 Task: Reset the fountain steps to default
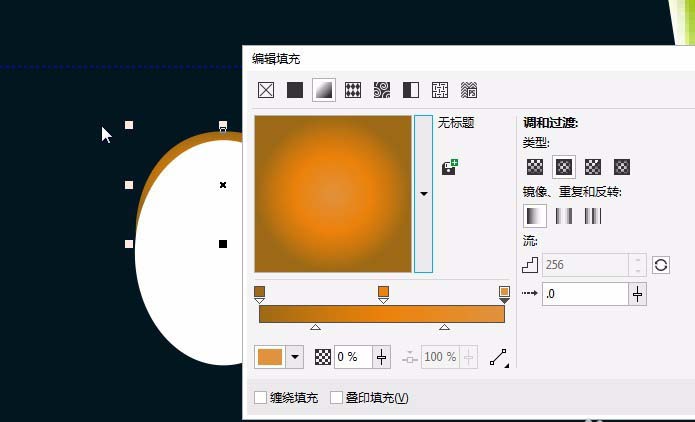661,265
